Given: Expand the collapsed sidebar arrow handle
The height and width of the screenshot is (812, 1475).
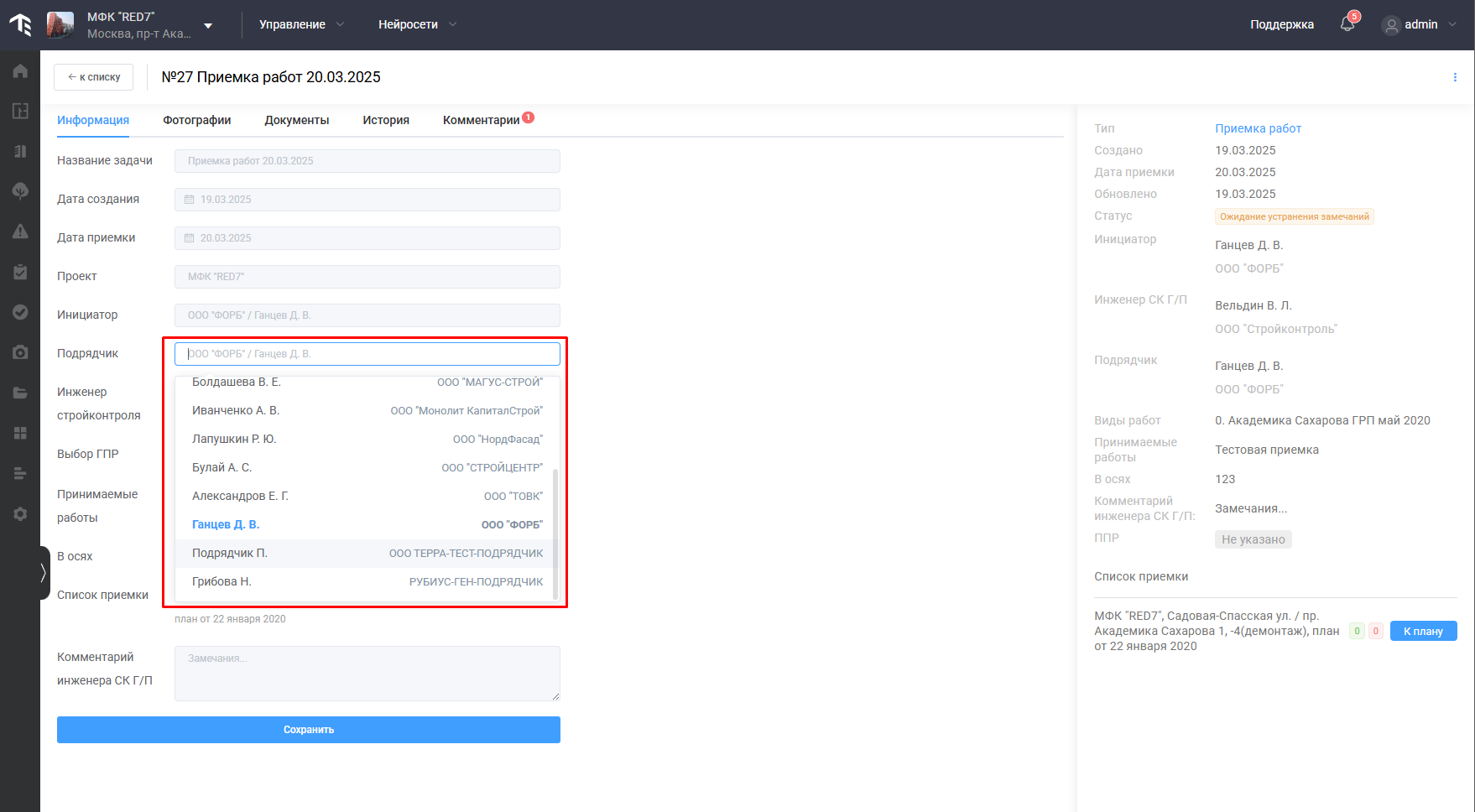Looking at the screenshot, I should point(44,573).
